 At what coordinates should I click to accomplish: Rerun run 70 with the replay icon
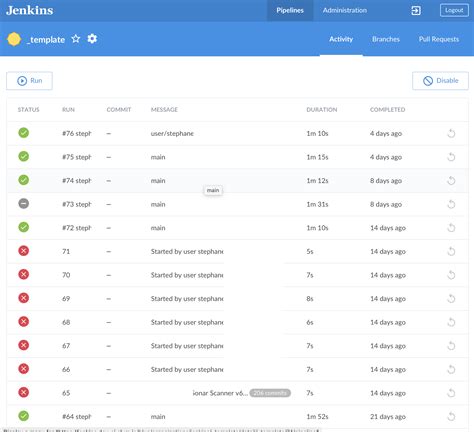tap(451, 275)
